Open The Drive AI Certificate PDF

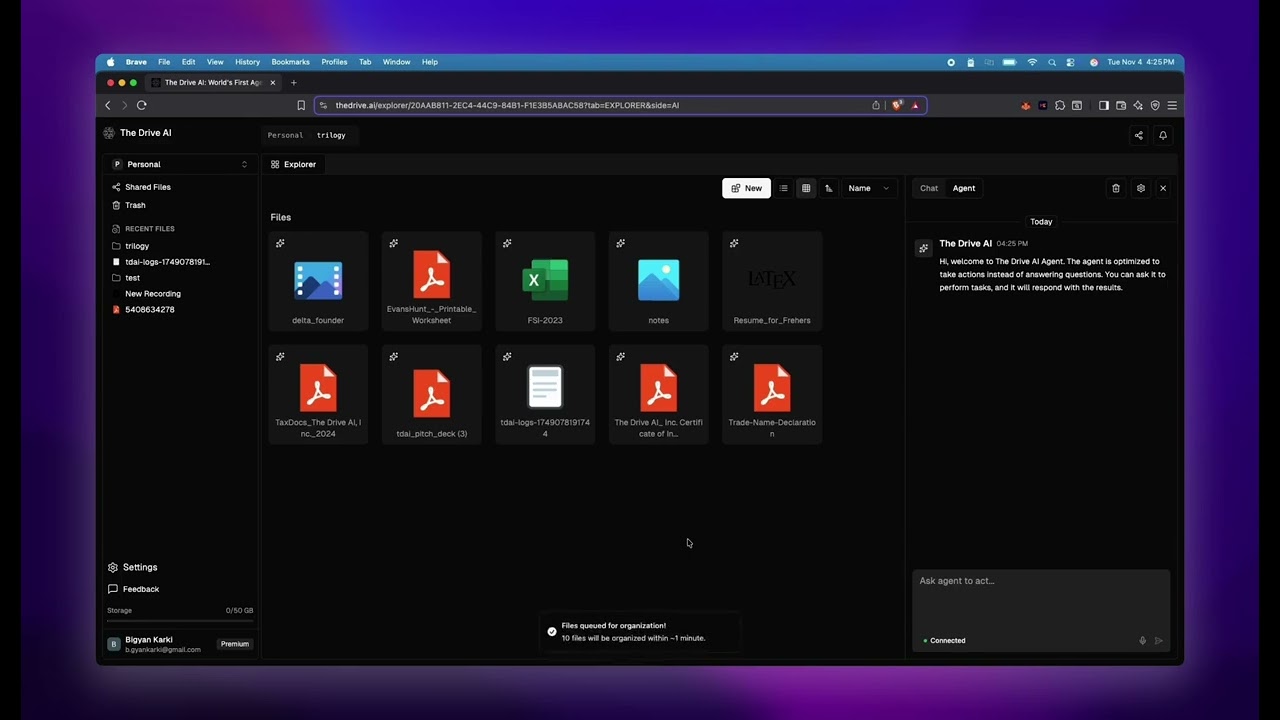coord(658,395)
